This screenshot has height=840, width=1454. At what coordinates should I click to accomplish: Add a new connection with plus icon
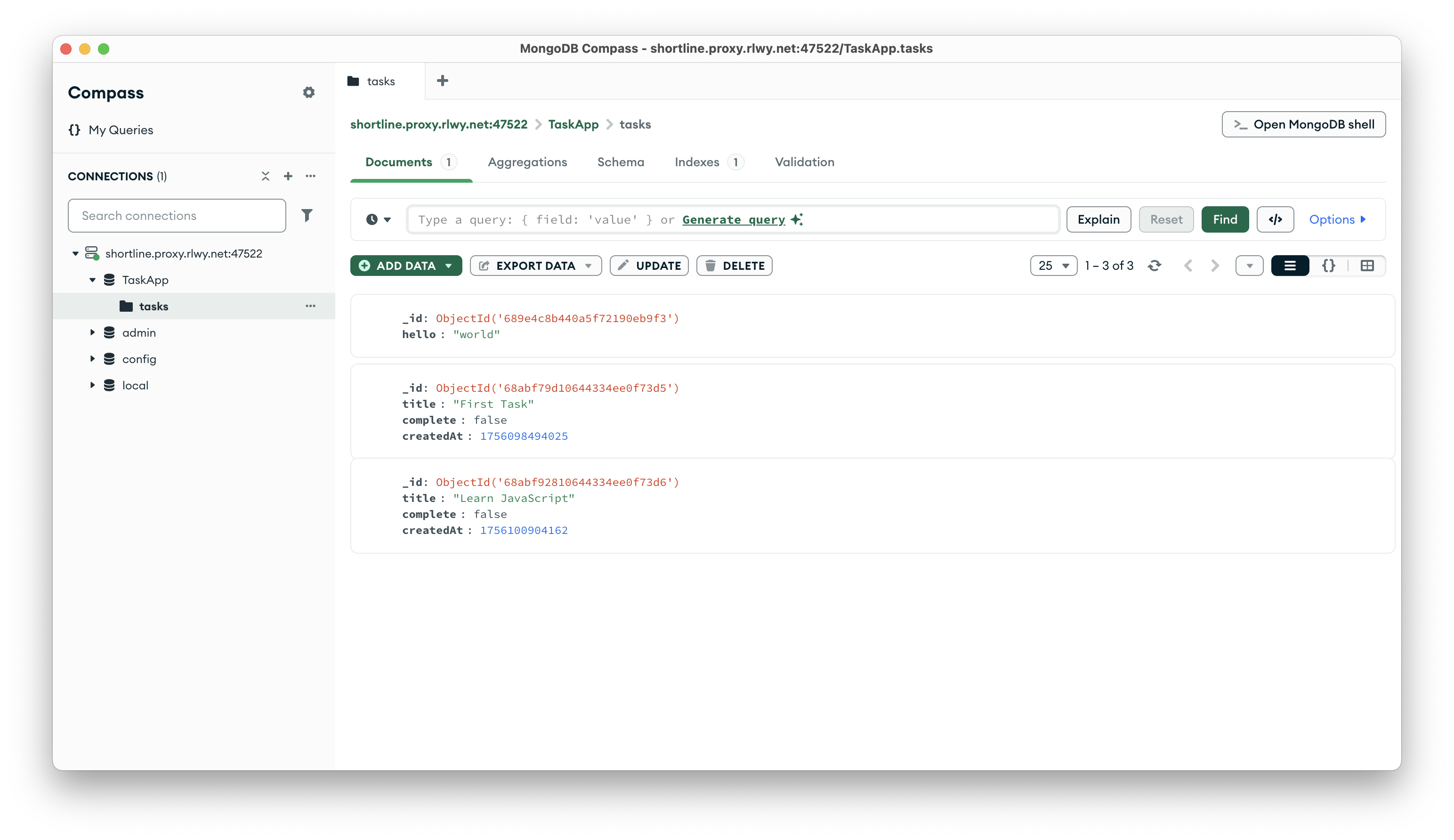288,176
